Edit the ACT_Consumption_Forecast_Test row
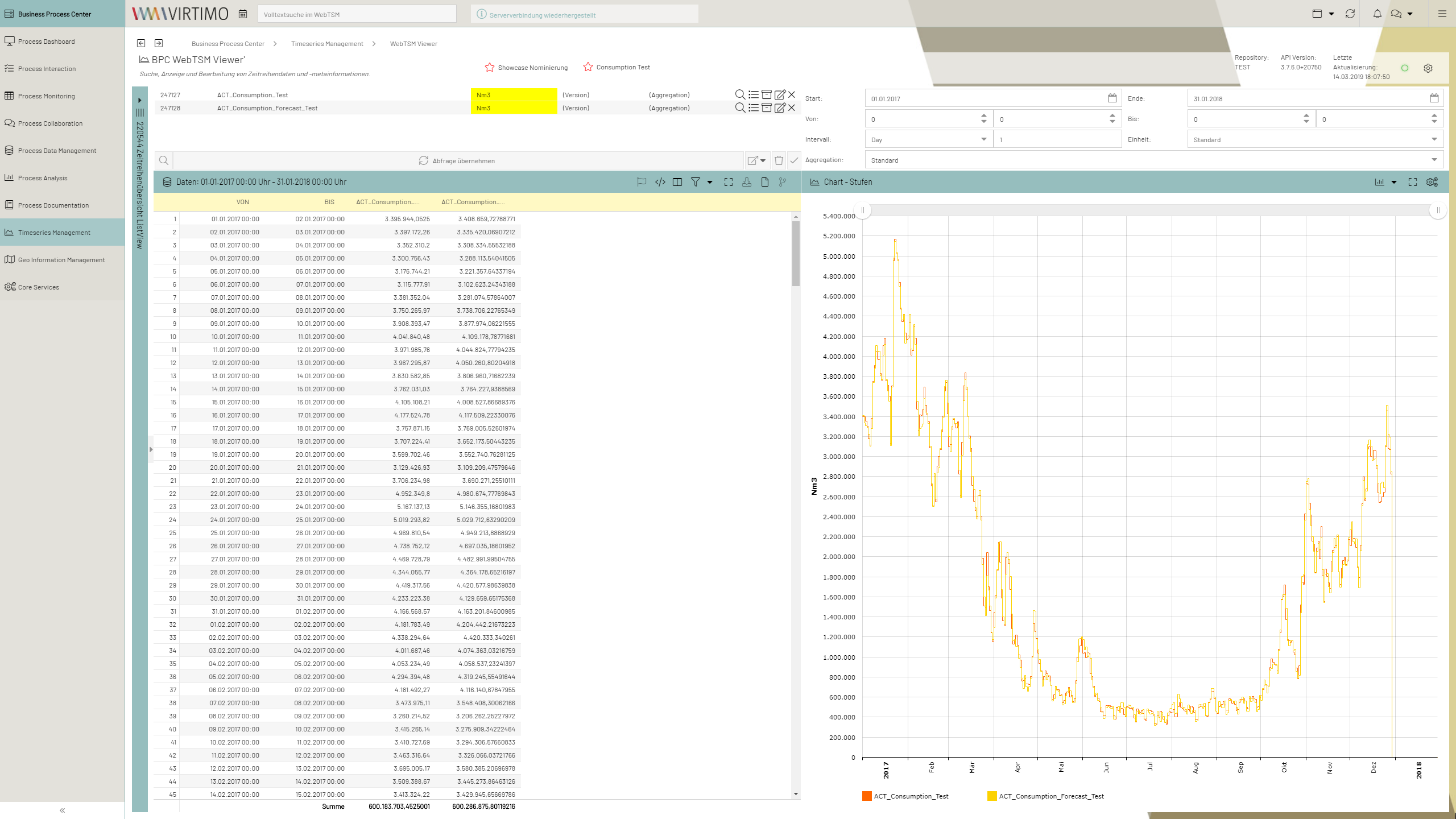The width and height of the screenshot is (1456, 819). coord(780,107)
